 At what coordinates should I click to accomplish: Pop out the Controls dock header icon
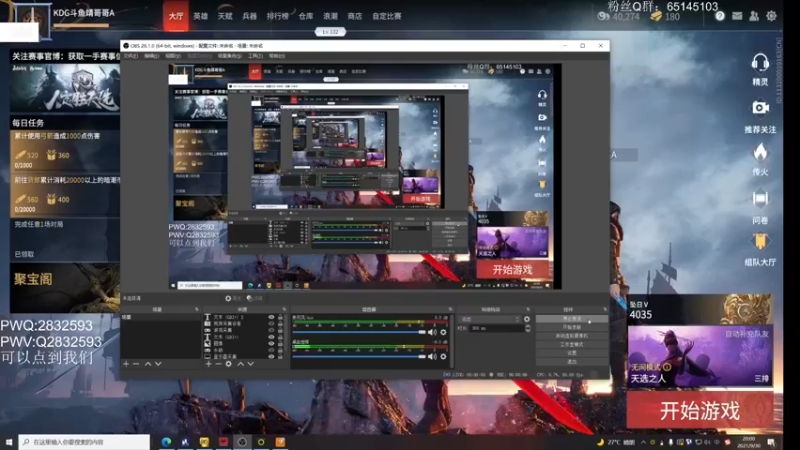pyautogui.click(x=605, y=310)
